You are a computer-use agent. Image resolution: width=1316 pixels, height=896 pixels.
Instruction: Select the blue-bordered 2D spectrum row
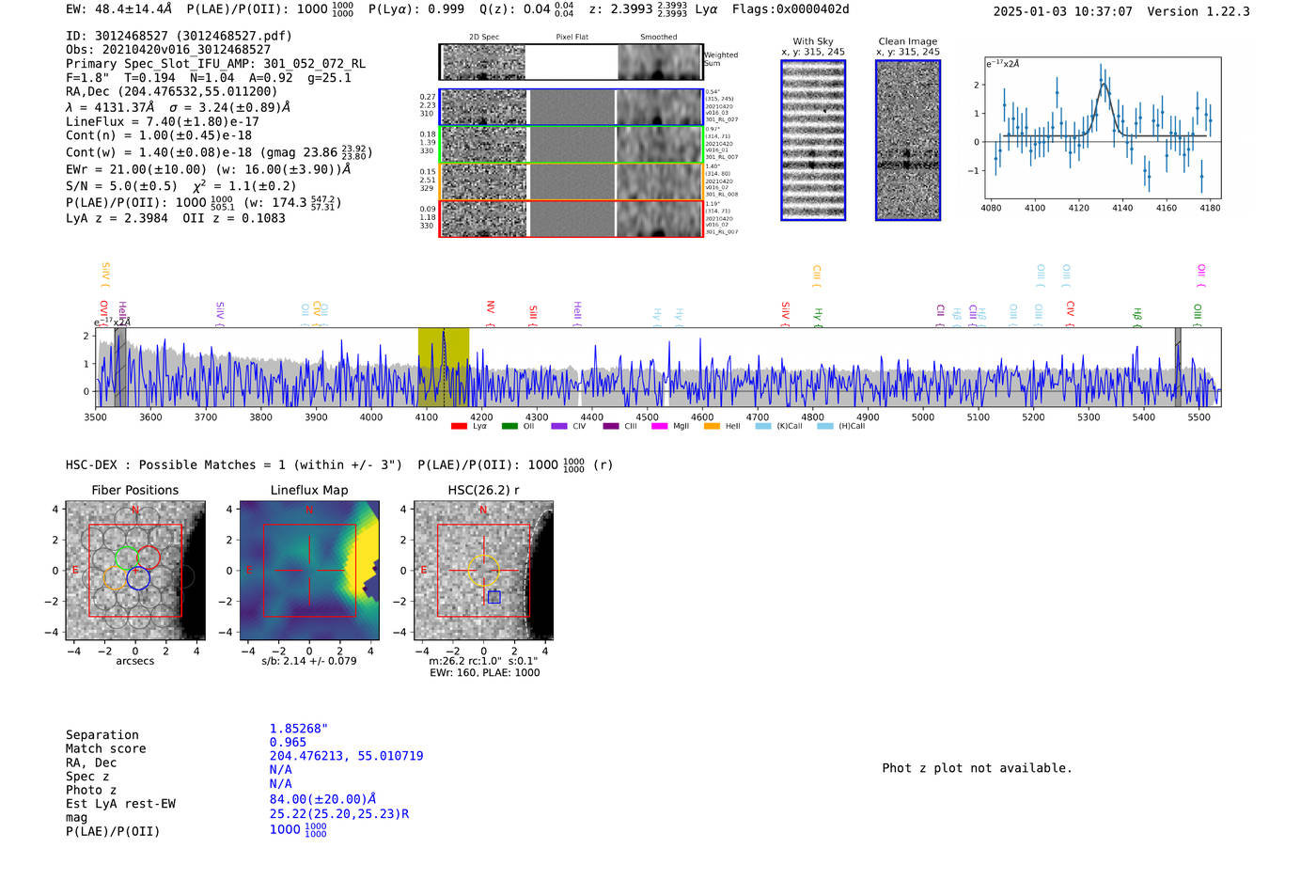(x=571, y=107)
